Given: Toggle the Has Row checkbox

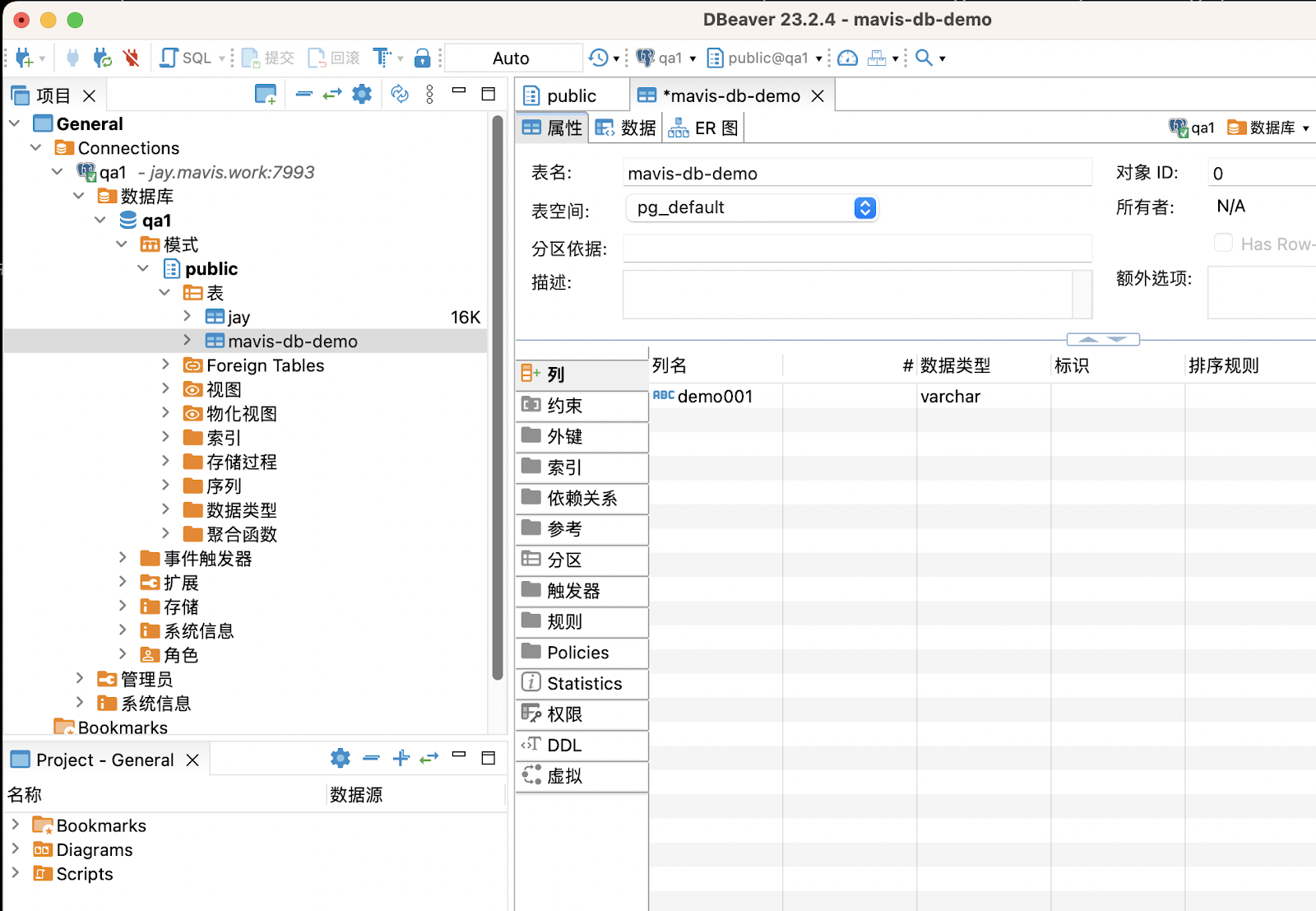Looking at the screenshot, I should click(x=1223, y=243).
